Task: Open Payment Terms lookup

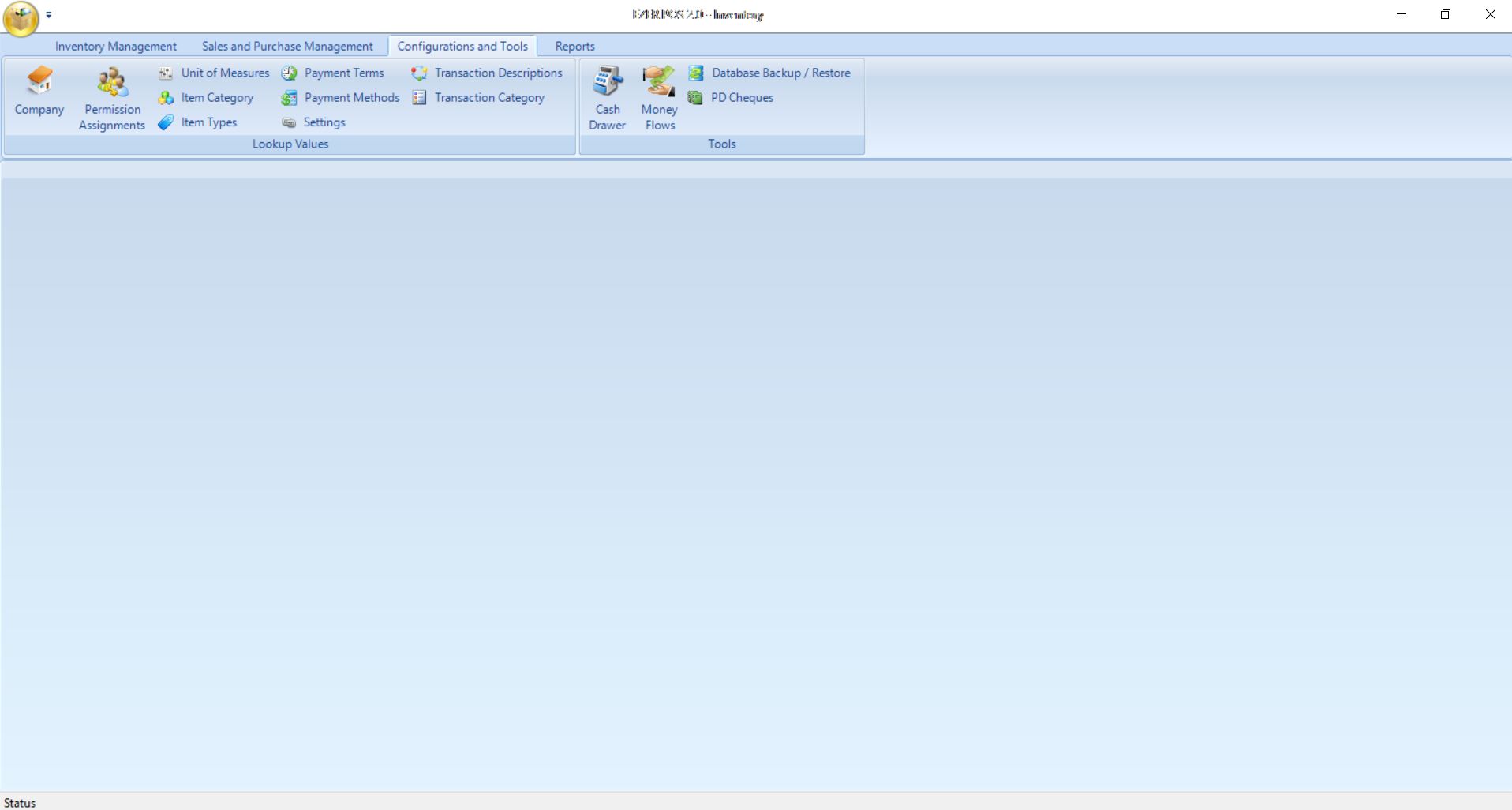Action: [x=333, y=73]
